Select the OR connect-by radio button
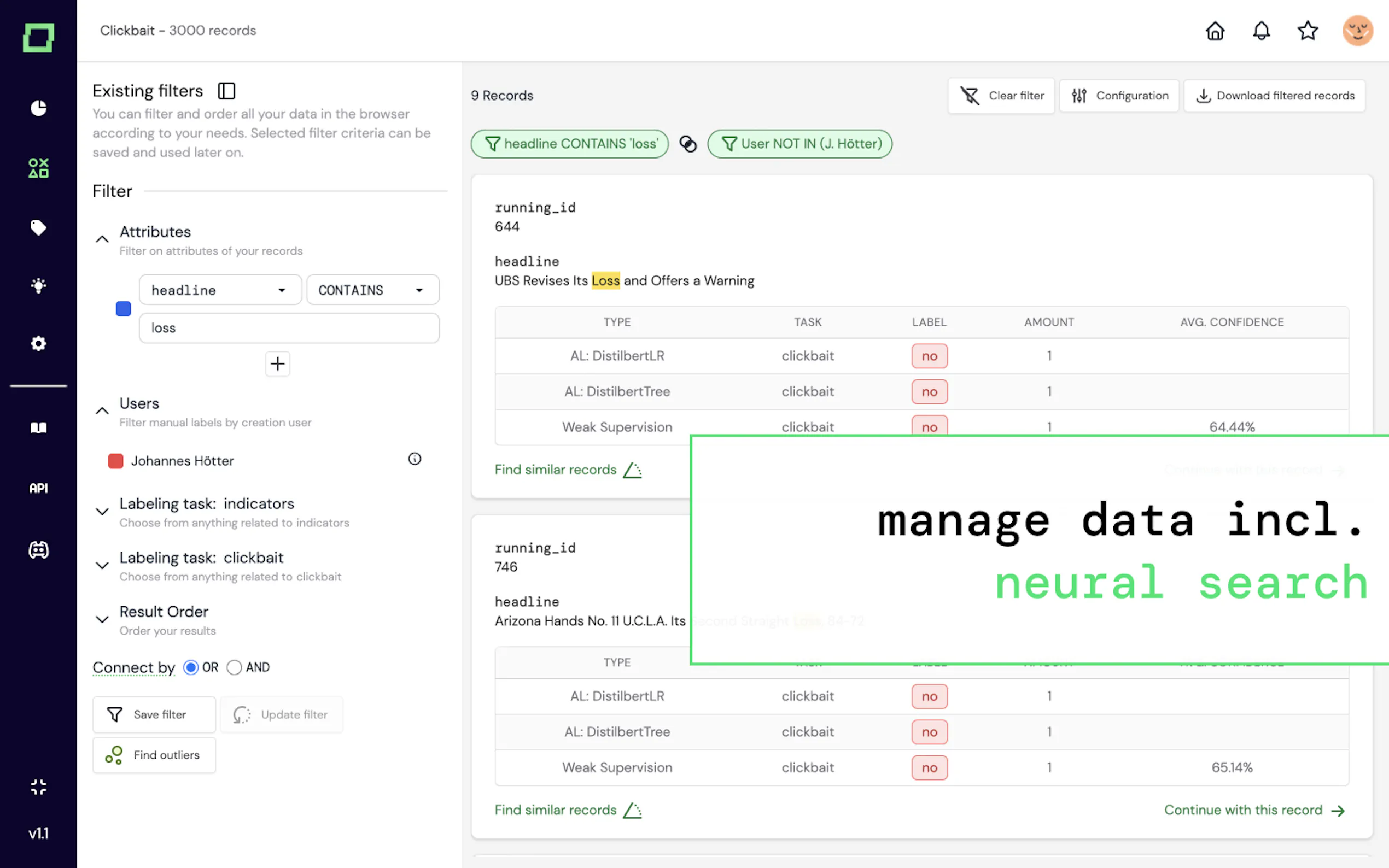The image size is (1389, 868). tap(191, 667)
